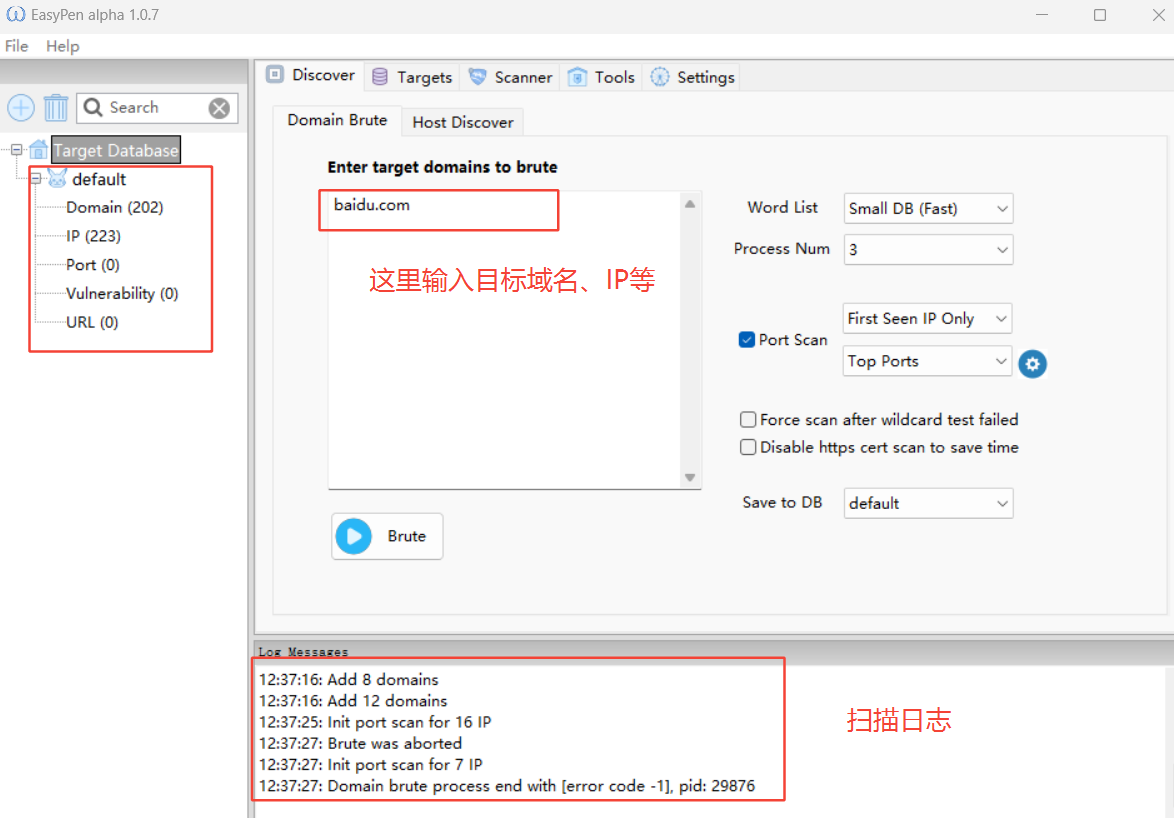Switch to the Settings tab
The height and width of the screenshot is (818, 1174).
point(693,77)
